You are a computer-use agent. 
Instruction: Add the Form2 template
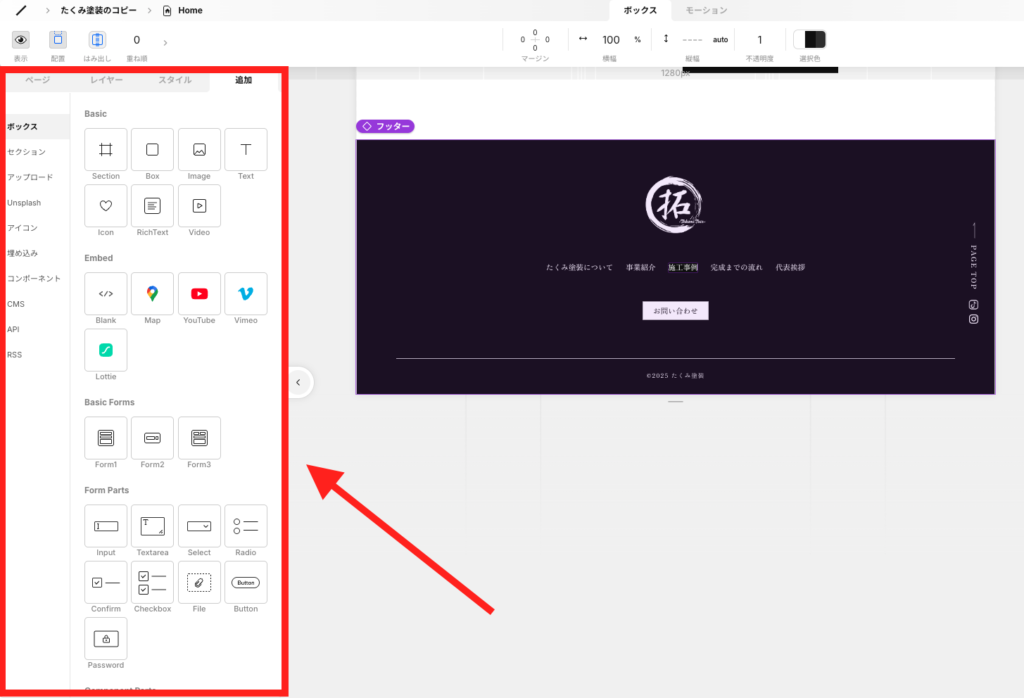[x=152, y=438]
